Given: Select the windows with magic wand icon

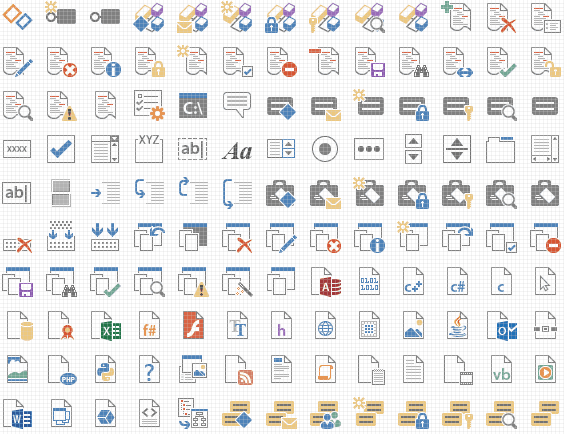Looking at the screenshot, I should [x=238, y=282].
